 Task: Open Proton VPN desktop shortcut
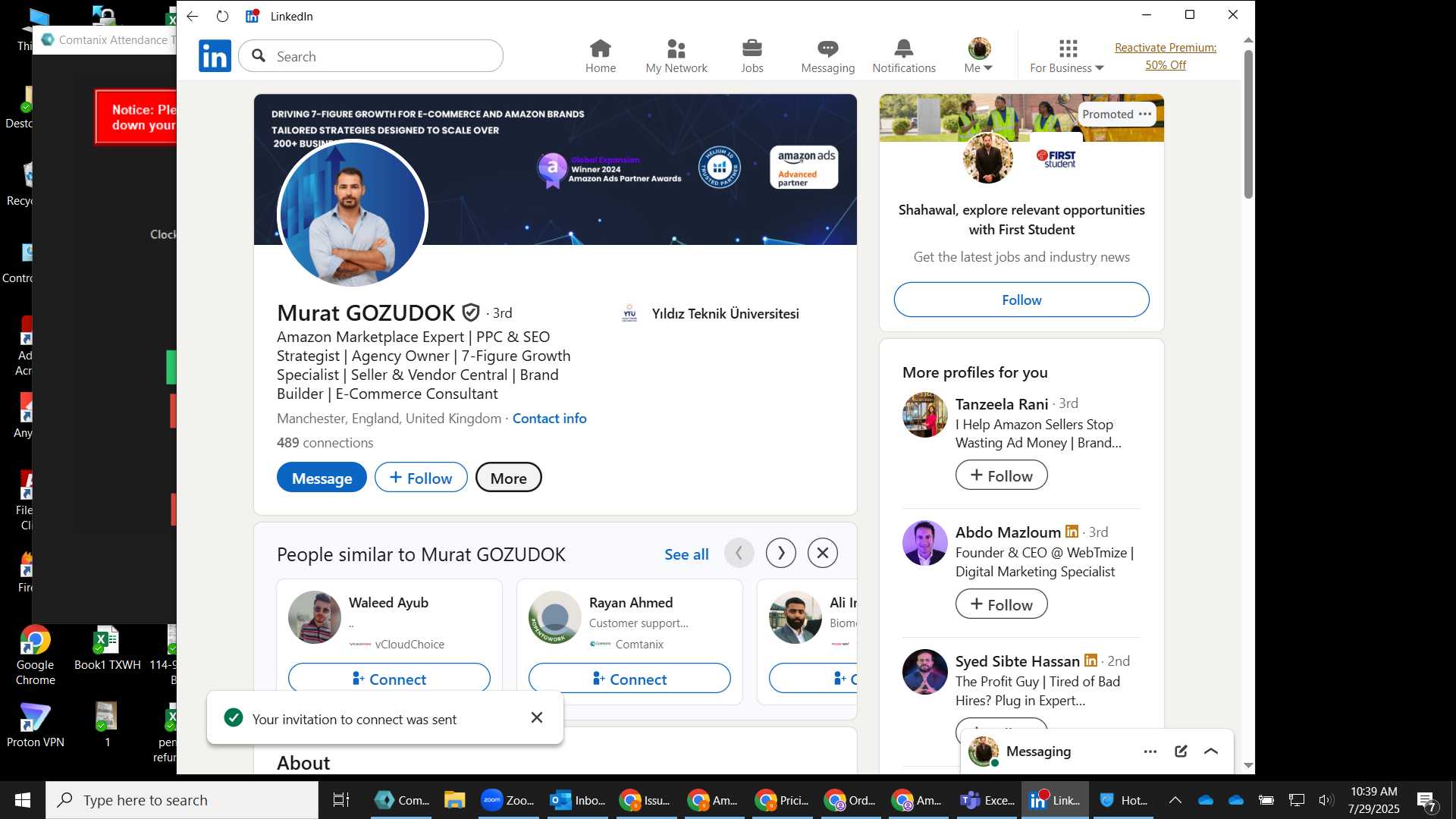tap(35, 725)
